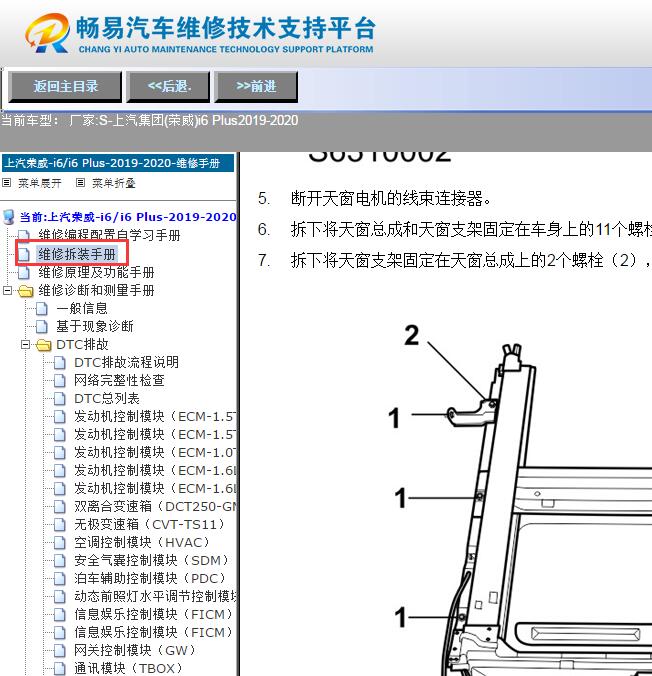Open 空调控制模块（HVAC）
This screenshot has width=652, height=676.
[x=142, y=542]
